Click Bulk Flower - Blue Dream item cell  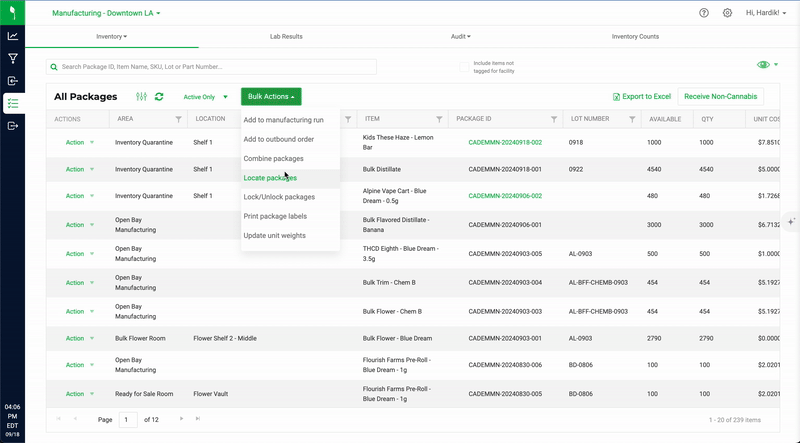click(397, 338)
